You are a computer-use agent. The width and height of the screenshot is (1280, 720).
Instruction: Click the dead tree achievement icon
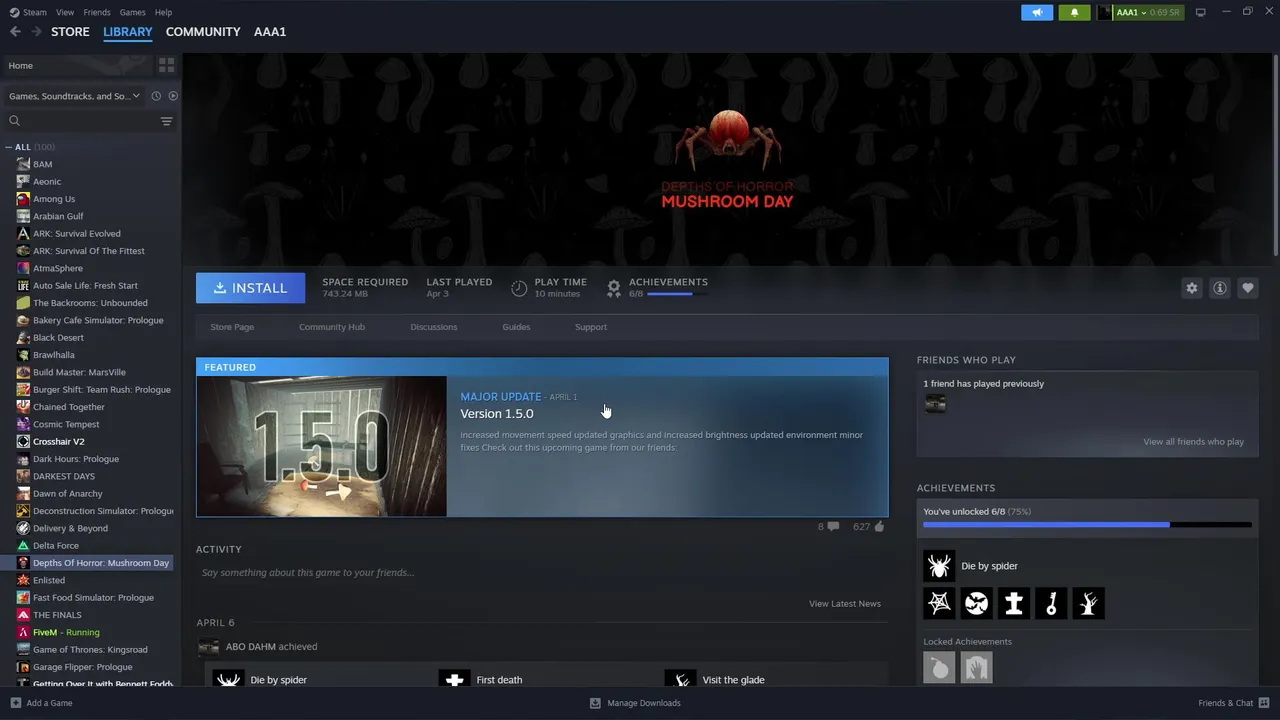(1088, 603)
